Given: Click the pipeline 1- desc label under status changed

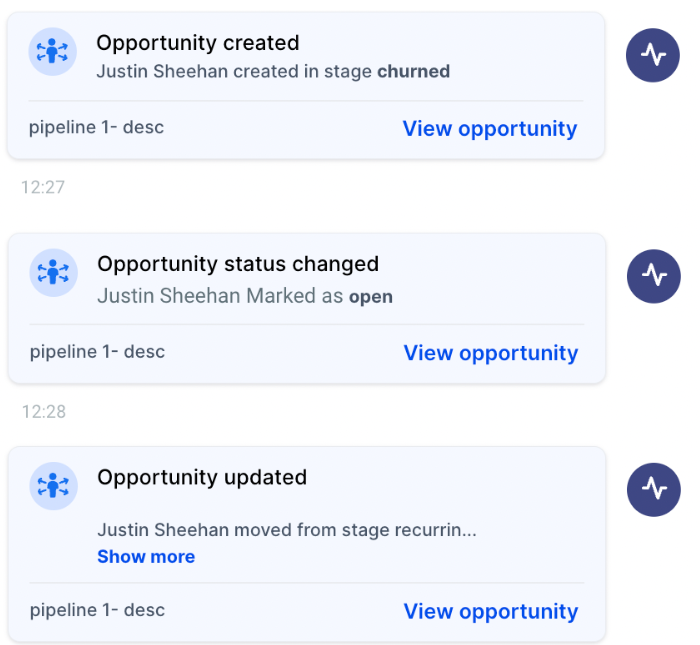Looking at the screenshot, I should [x=97, y=352].
